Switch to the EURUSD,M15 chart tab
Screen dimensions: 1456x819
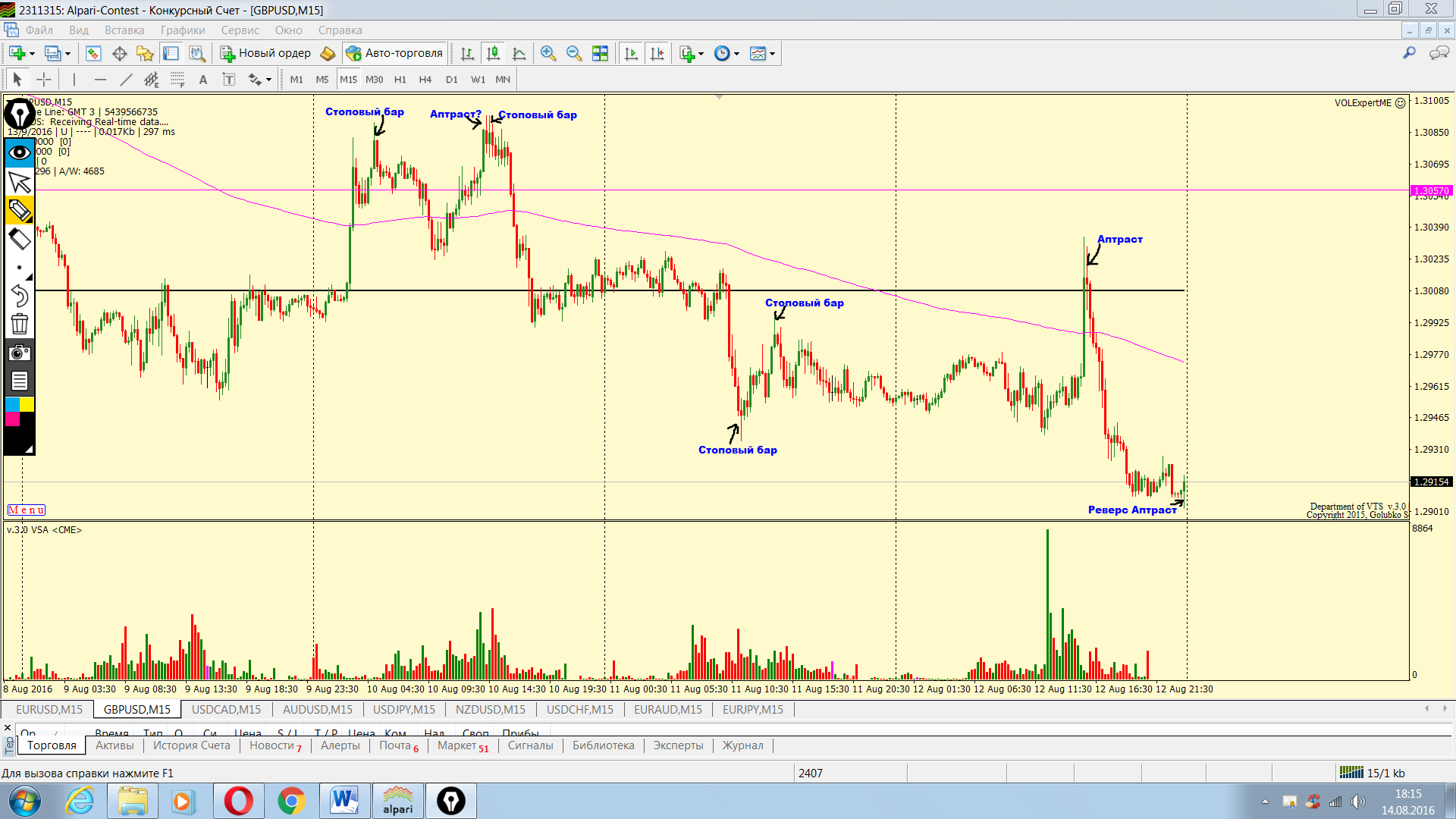point(49,710)
